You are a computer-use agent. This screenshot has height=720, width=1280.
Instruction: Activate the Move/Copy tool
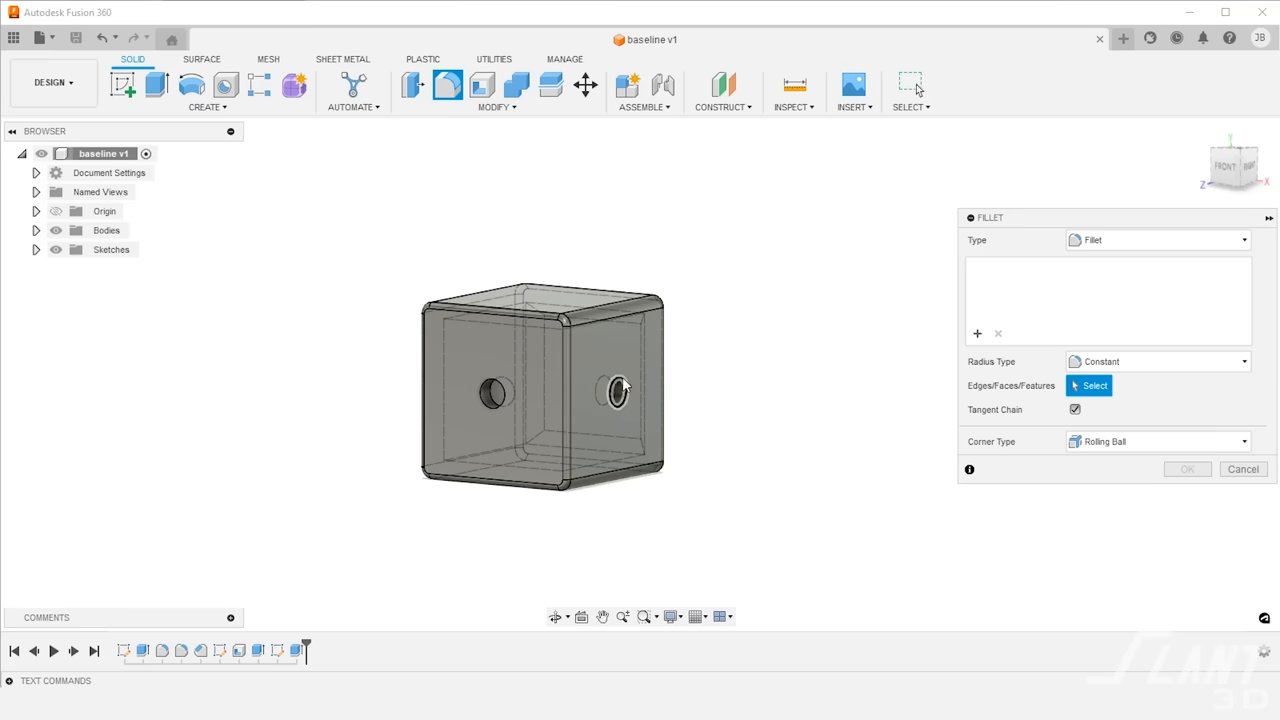point(585,85)
